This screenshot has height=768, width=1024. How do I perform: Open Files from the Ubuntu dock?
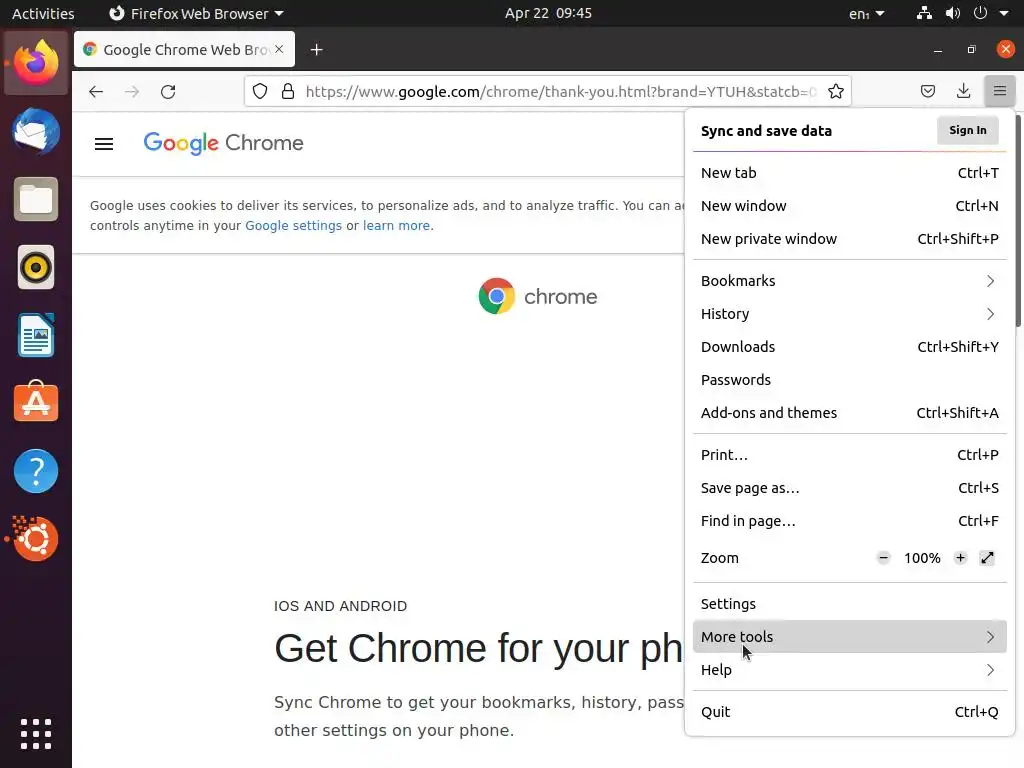point(36,199)
